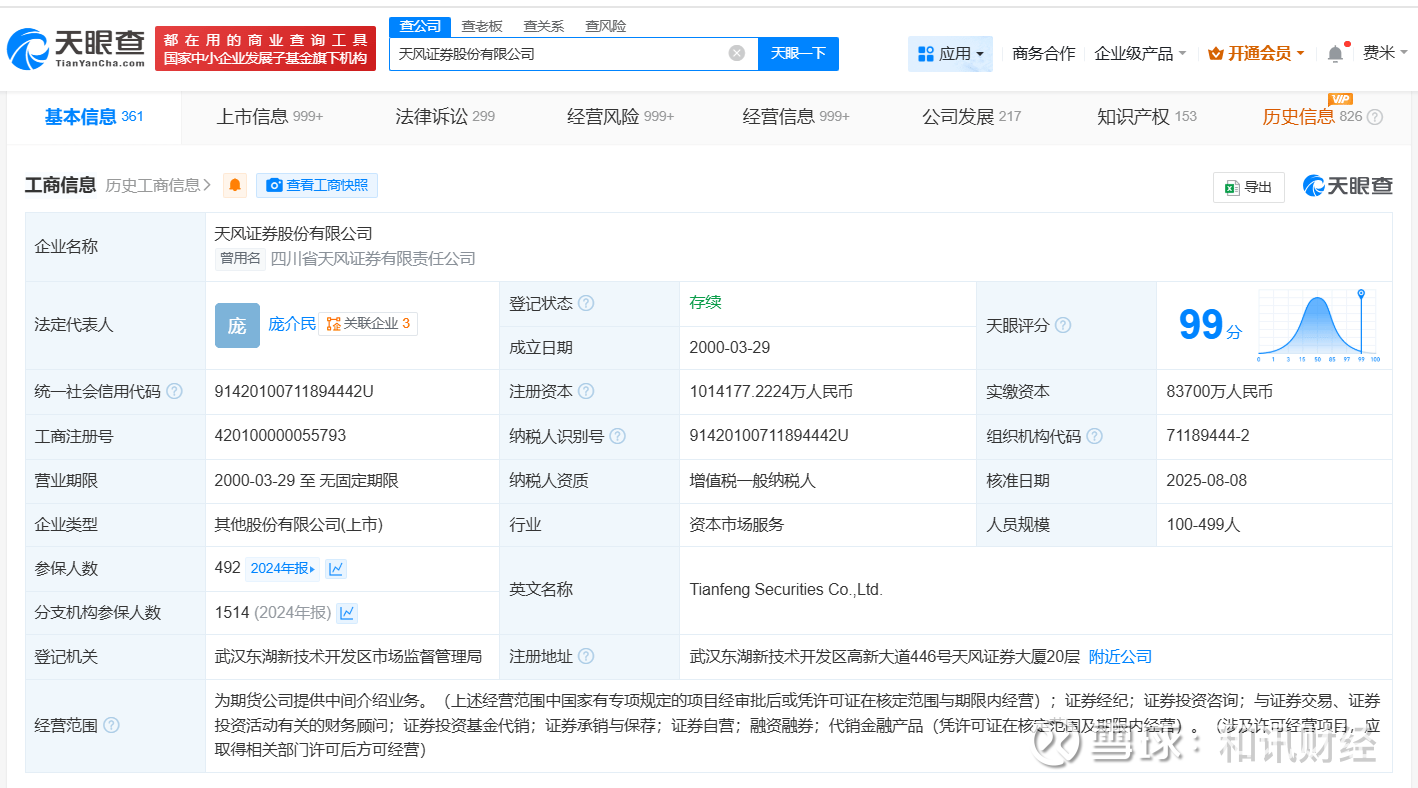Select the 查风险 search tab
Image resolution: width=1418 pixels, height=788 pixels.
[606, 26]
